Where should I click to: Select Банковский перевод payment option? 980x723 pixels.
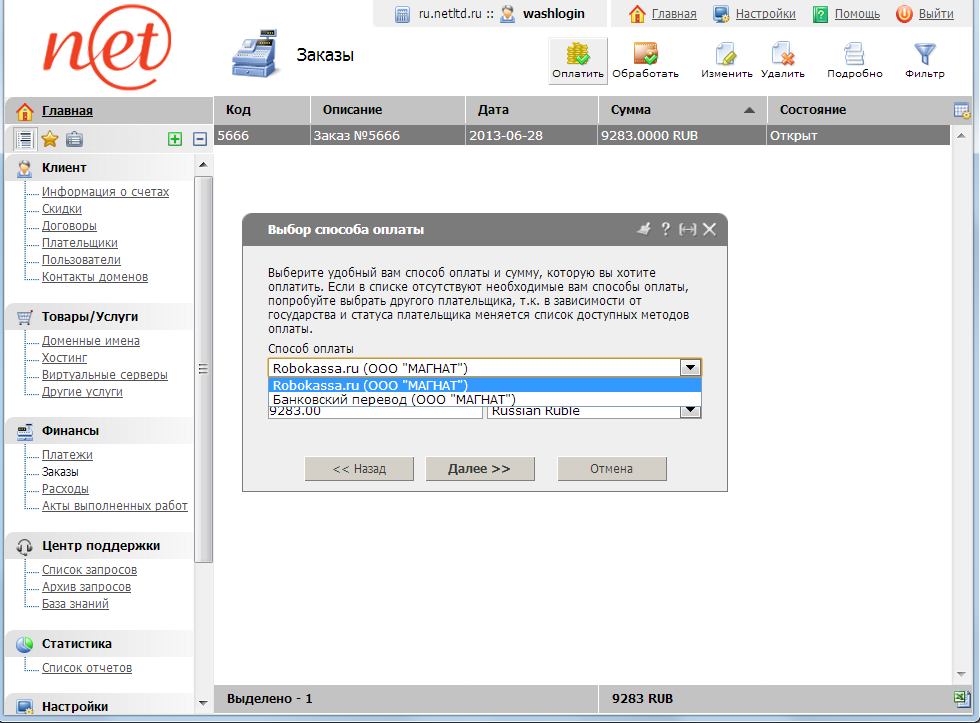[394, 399]
